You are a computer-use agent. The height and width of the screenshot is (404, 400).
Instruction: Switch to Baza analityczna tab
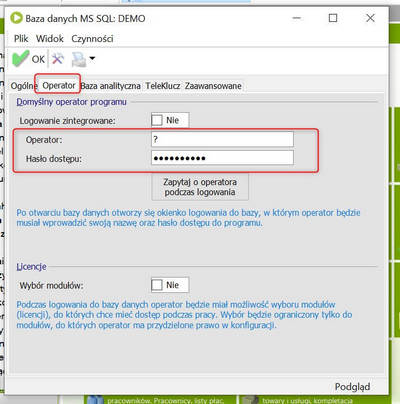[x=110, y=86]
